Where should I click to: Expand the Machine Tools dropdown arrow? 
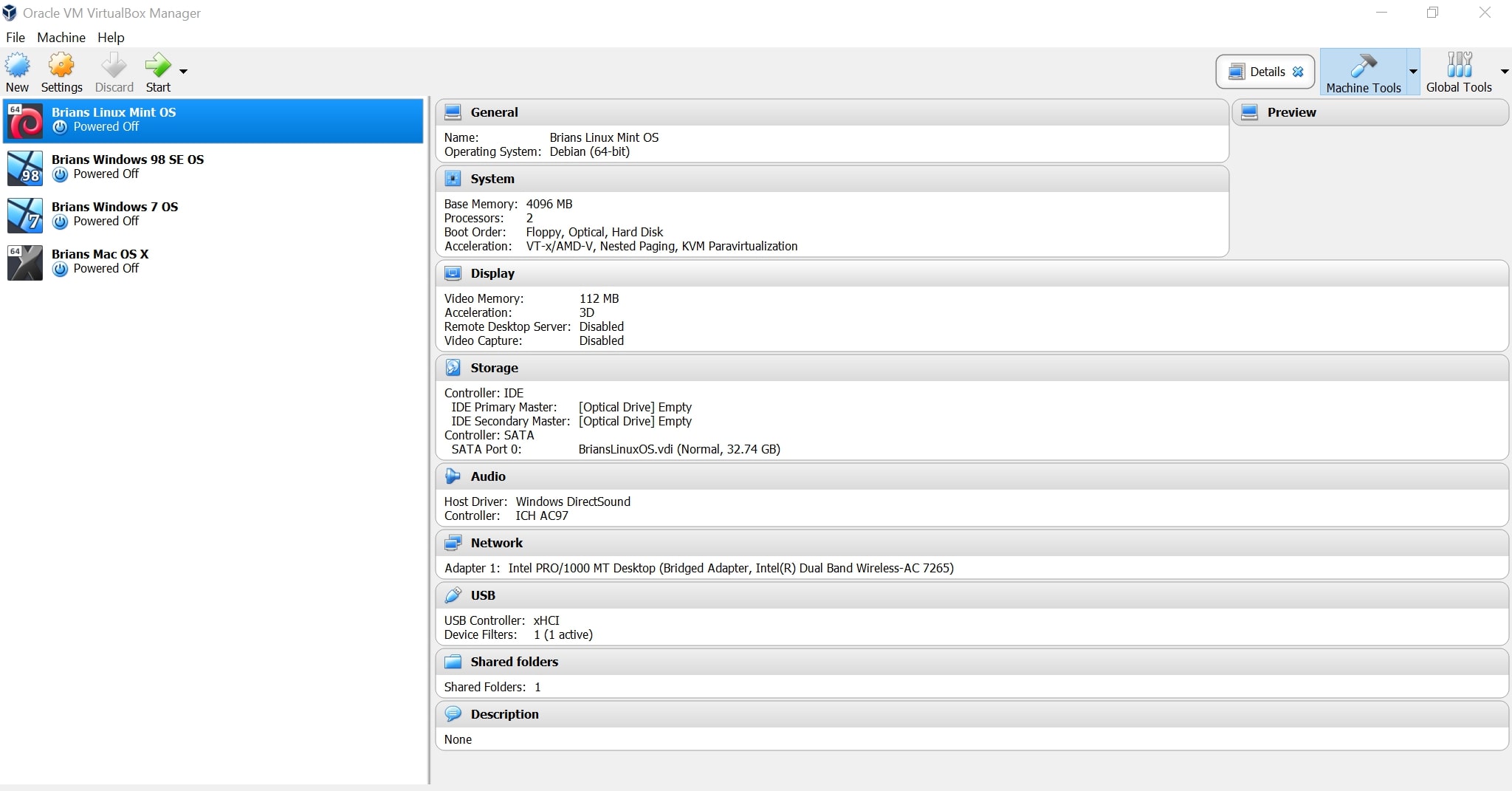click(1413, 72)
